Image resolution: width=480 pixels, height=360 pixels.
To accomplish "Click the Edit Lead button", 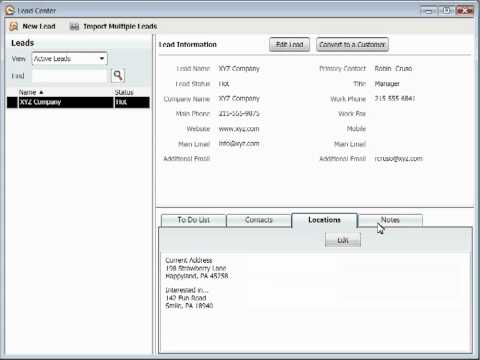I will [289, 44].
